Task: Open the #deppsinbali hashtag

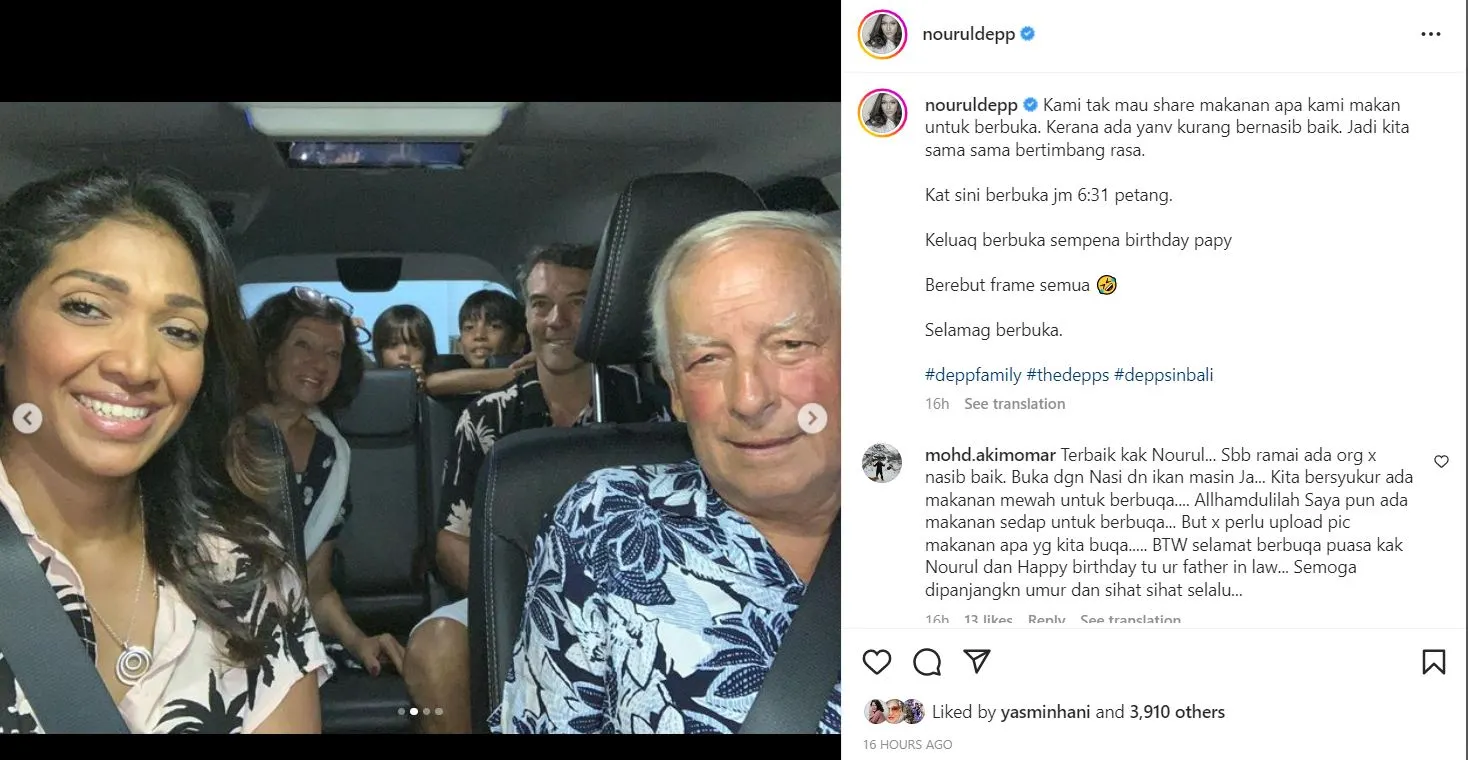Action: coord(1163,375)
